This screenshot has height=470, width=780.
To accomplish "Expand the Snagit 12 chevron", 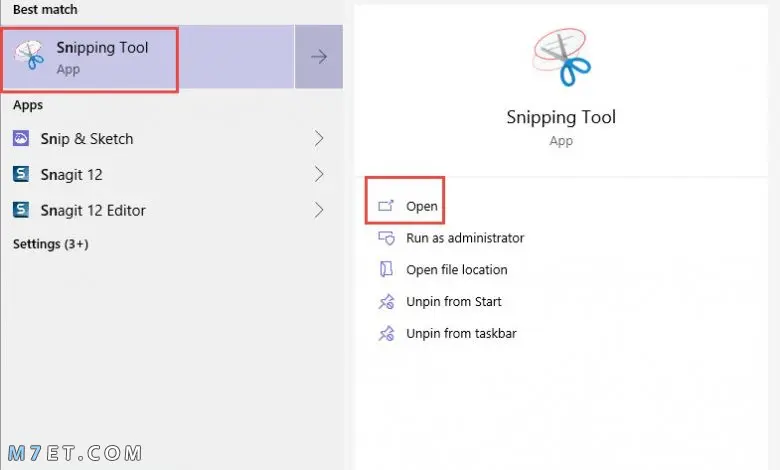I will coord(319,175).
